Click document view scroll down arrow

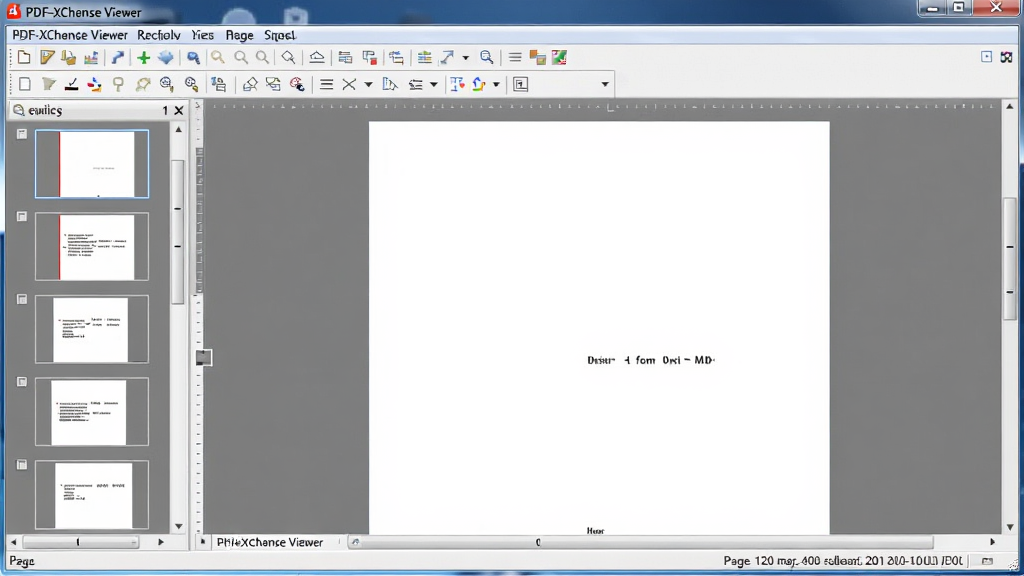pos(1010,526)
